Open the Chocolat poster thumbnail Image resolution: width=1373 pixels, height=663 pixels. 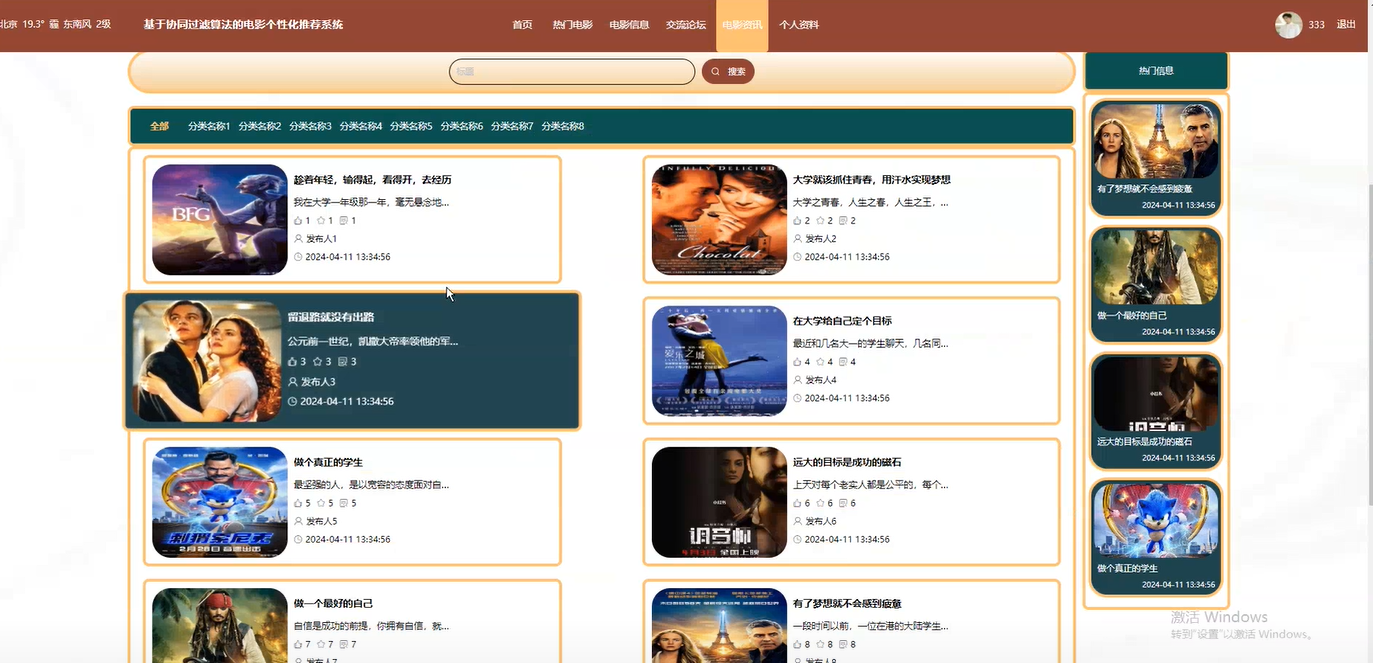(x=719, y=220)
